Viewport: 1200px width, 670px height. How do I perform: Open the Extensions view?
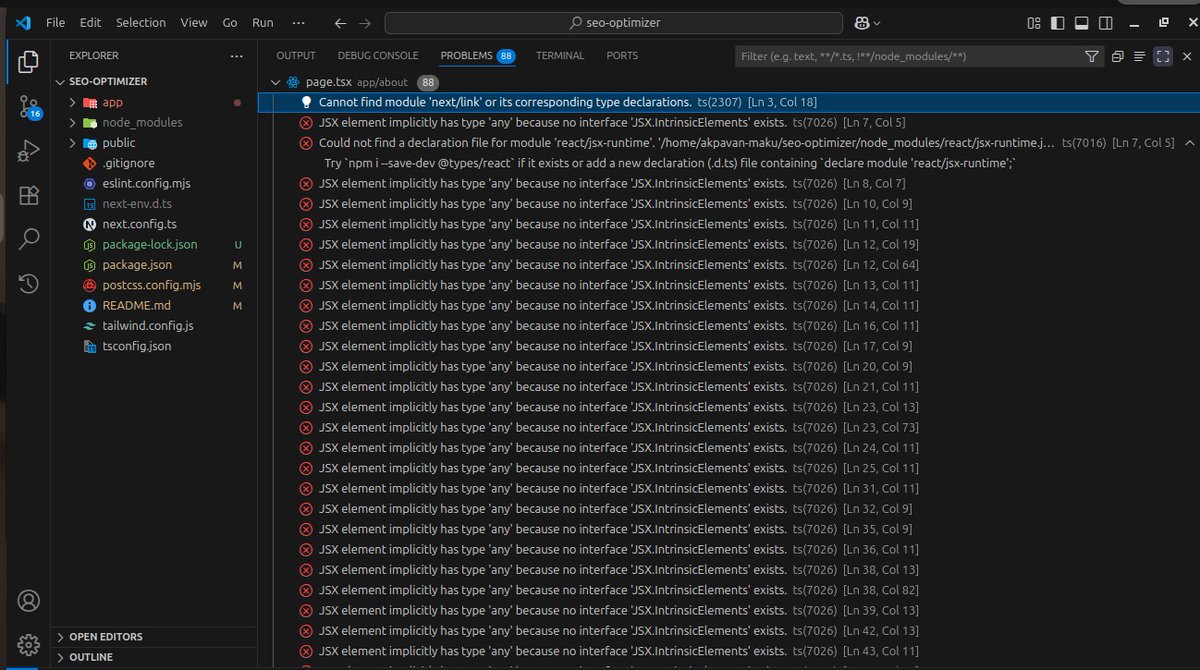click(x=29, y=195)
